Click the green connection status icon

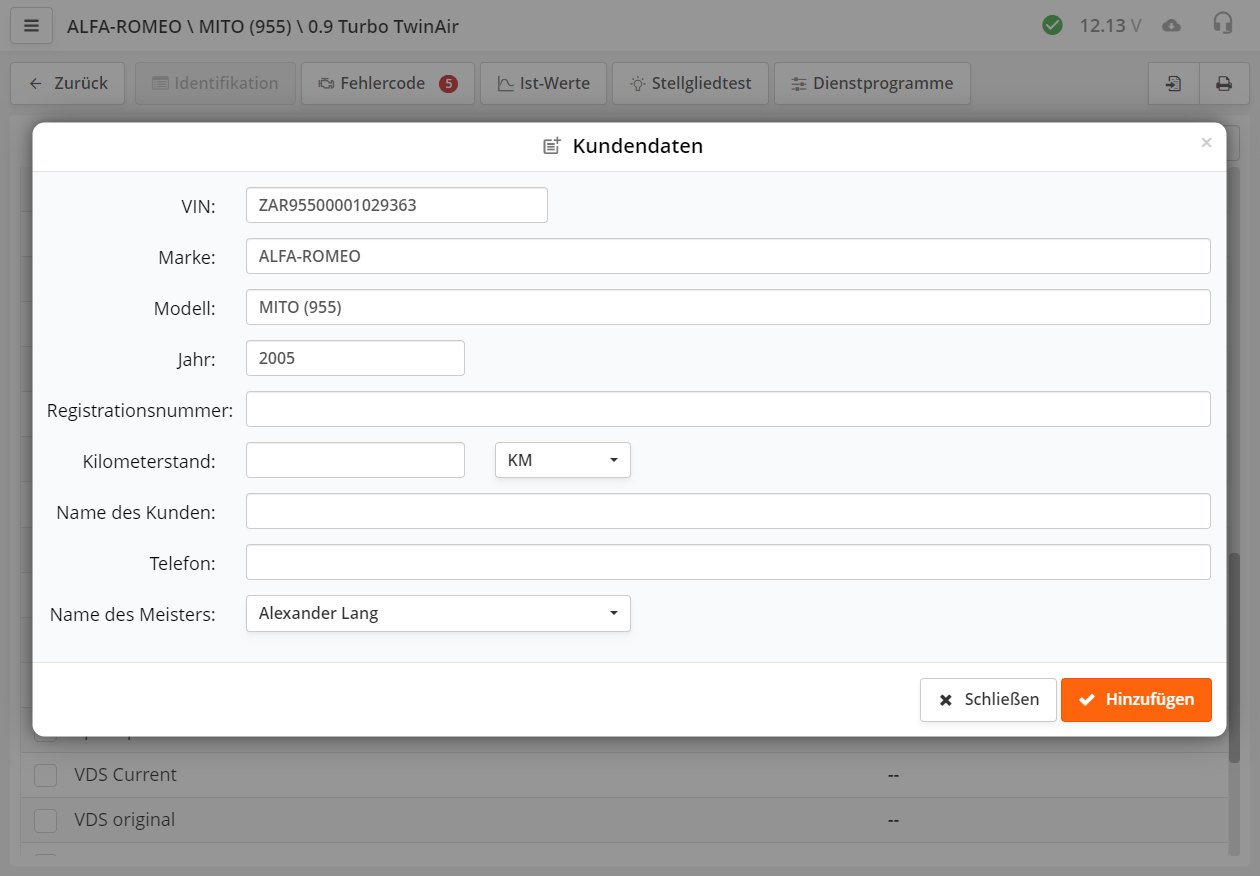point(1052,25)
